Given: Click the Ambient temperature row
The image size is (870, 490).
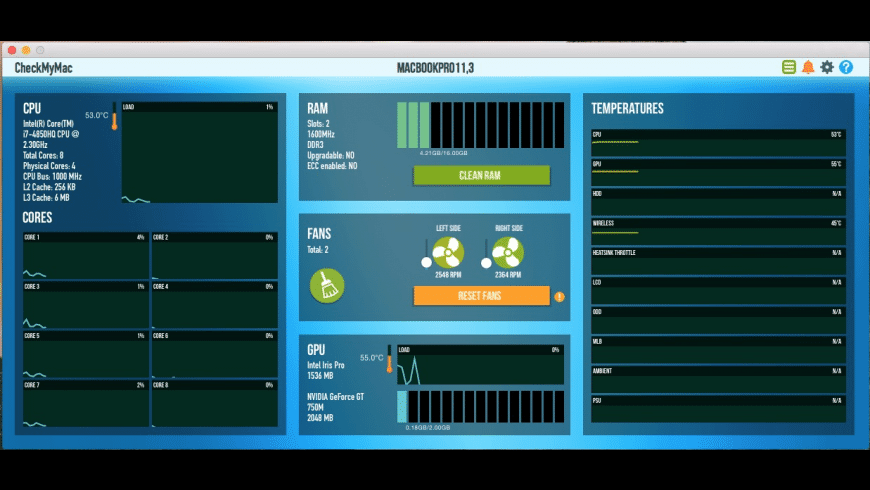Looking at the screenshot, I should (x=718, y=379).
